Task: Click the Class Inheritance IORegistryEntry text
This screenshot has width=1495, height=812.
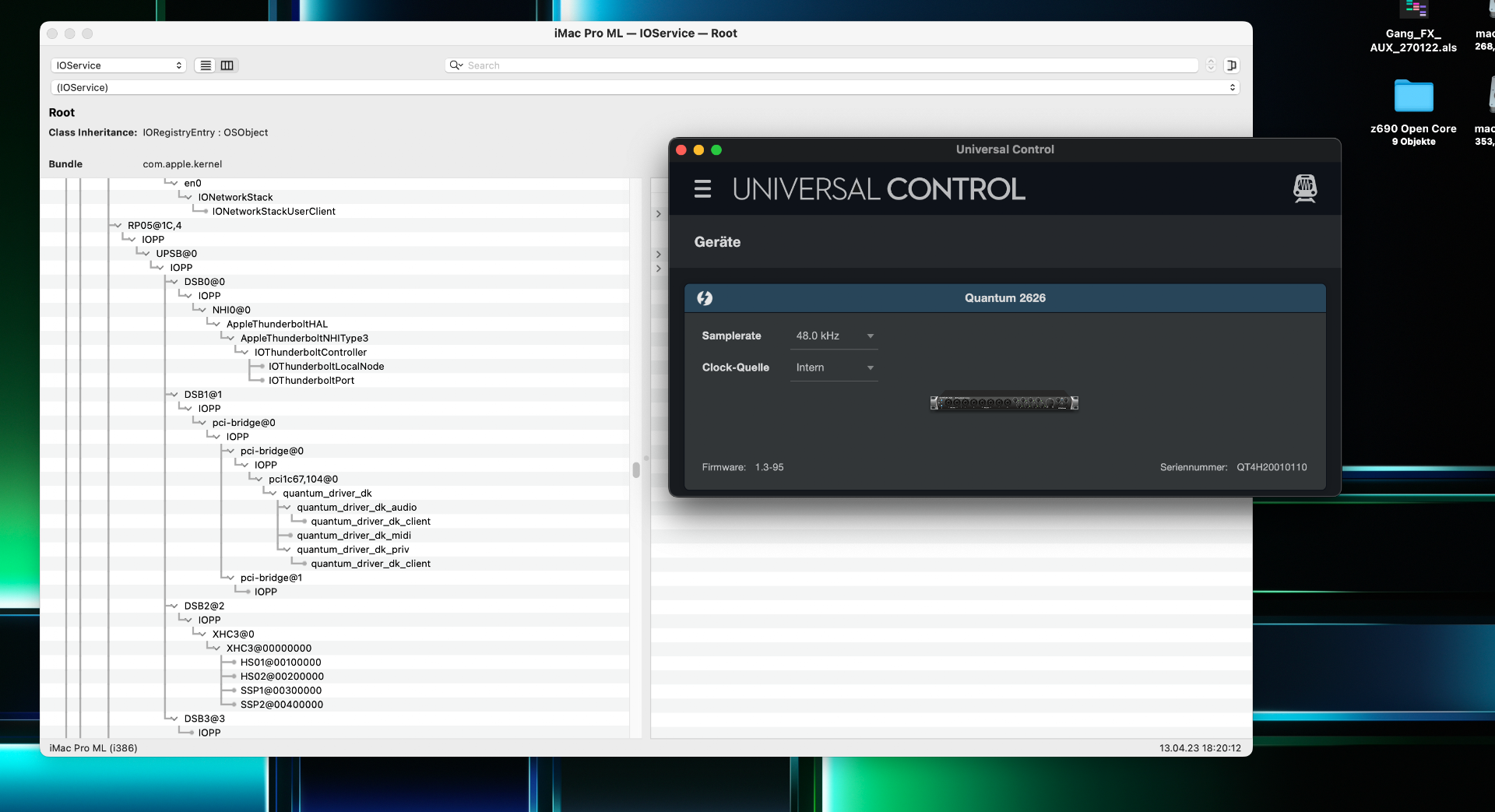Action: [206, 133]
